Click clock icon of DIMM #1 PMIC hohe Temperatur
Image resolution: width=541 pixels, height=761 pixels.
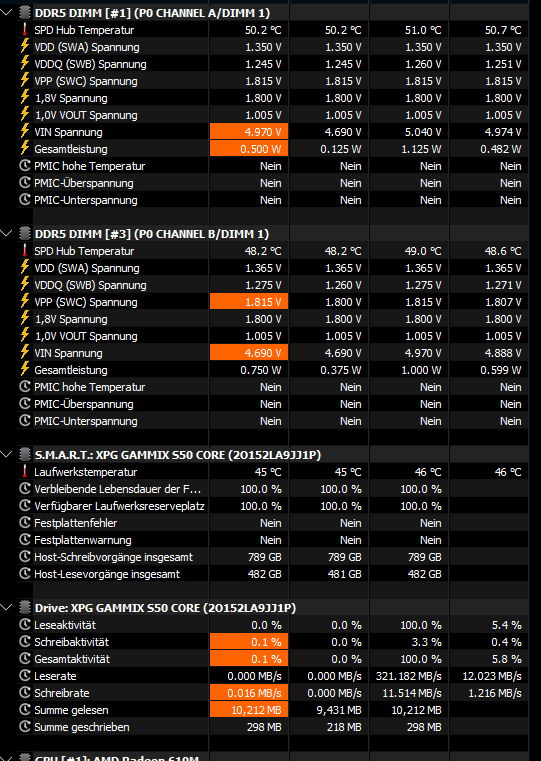point(25,166)
